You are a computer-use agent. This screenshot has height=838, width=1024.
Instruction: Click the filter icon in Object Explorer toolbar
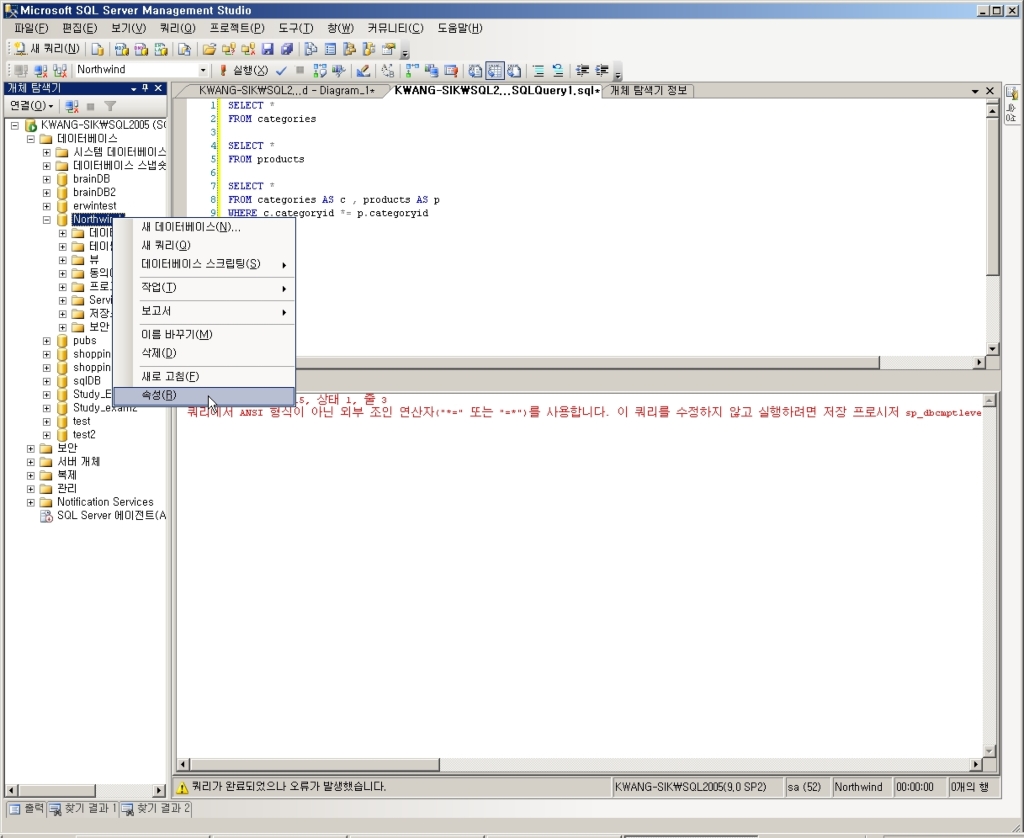click(x=110, y=106)
